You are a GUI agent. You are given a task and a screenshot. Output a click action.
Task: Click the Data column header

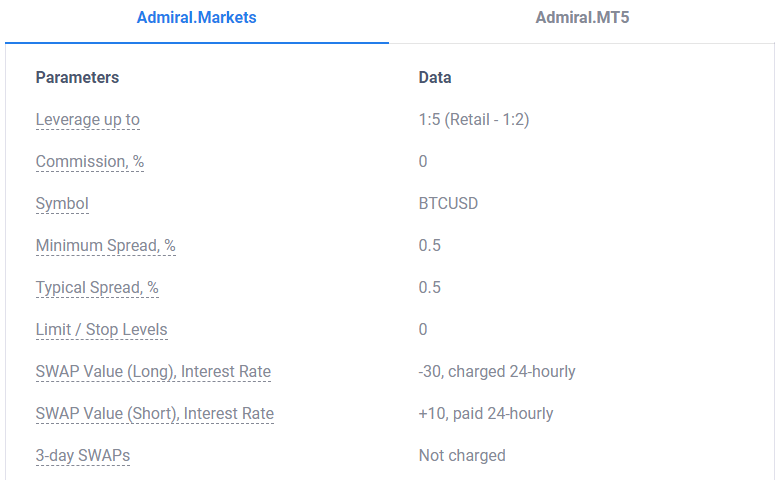[435, 78]
